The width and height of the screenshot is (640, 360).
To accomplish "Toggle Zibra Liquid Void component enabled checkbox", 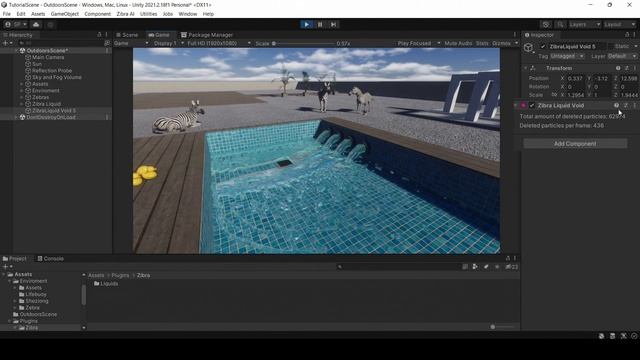I will tap(532, 105).
